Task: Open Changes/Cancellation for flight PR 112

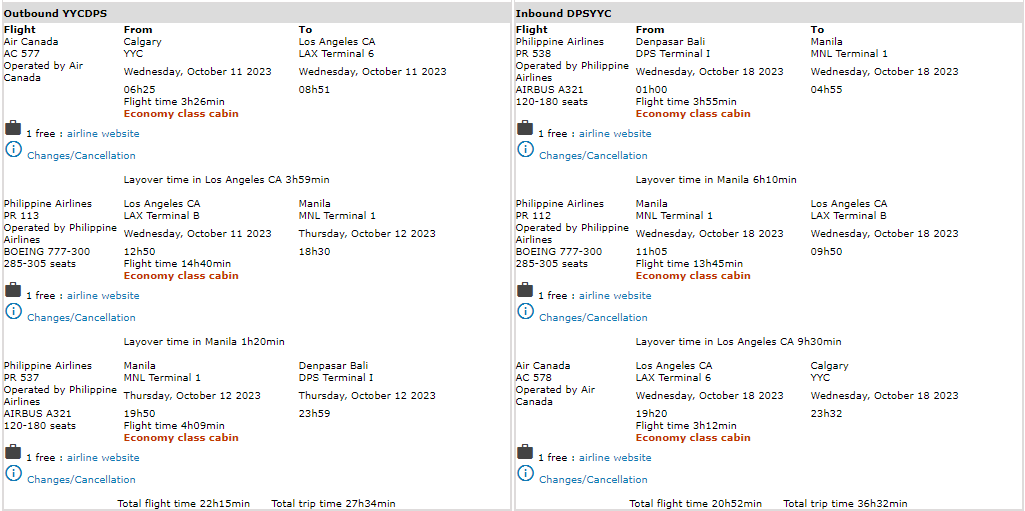Action: click(x=593, y=318)
